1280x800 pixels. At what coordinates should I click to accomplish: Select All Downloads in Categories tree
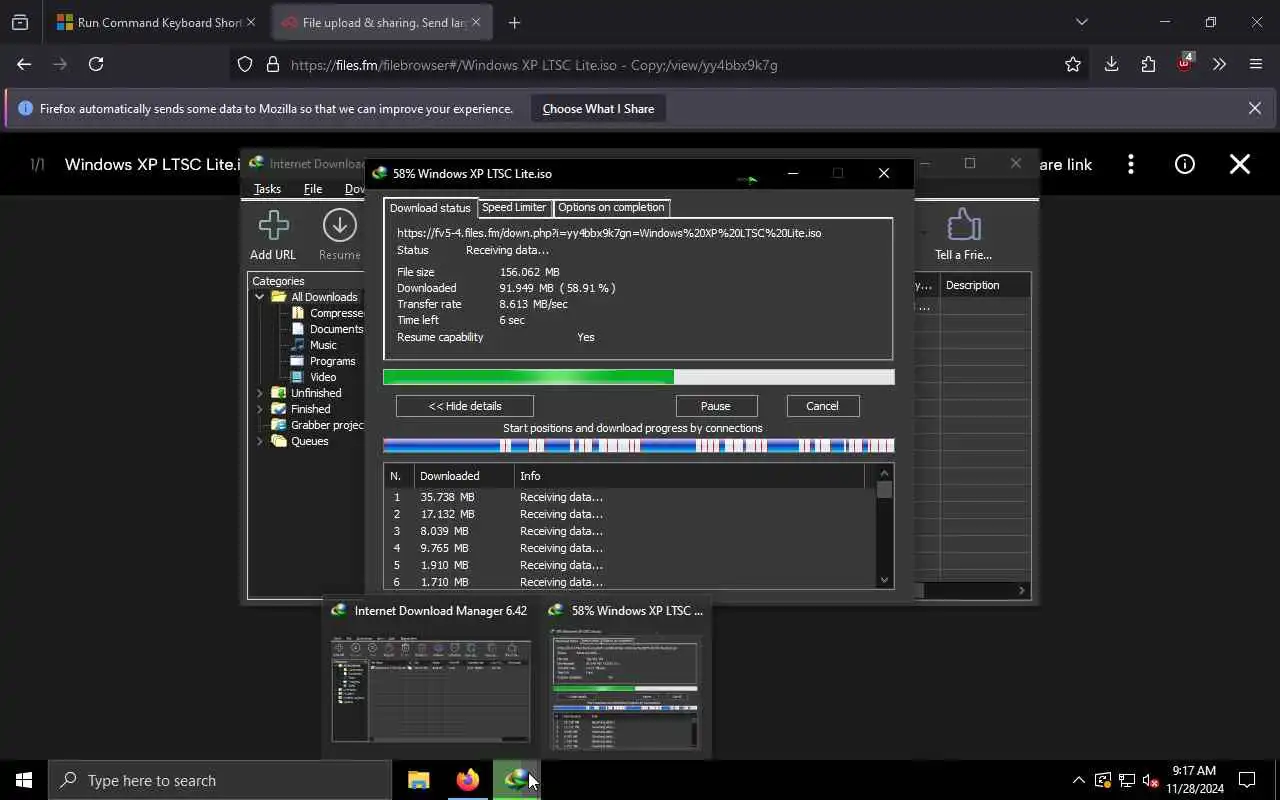coord(314,297)
